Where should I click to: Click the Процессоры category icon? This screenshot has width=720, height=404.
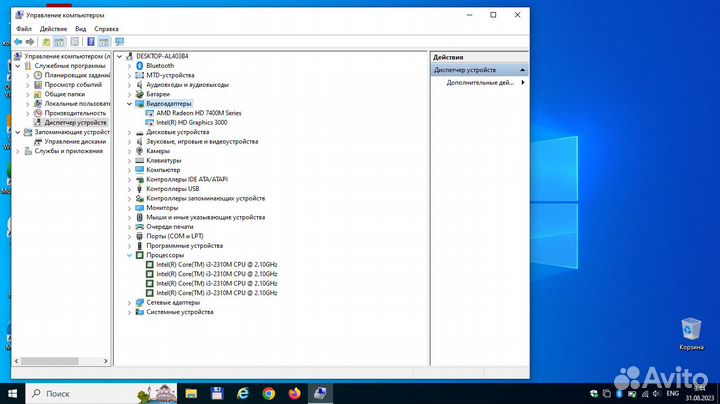point(140,255)
